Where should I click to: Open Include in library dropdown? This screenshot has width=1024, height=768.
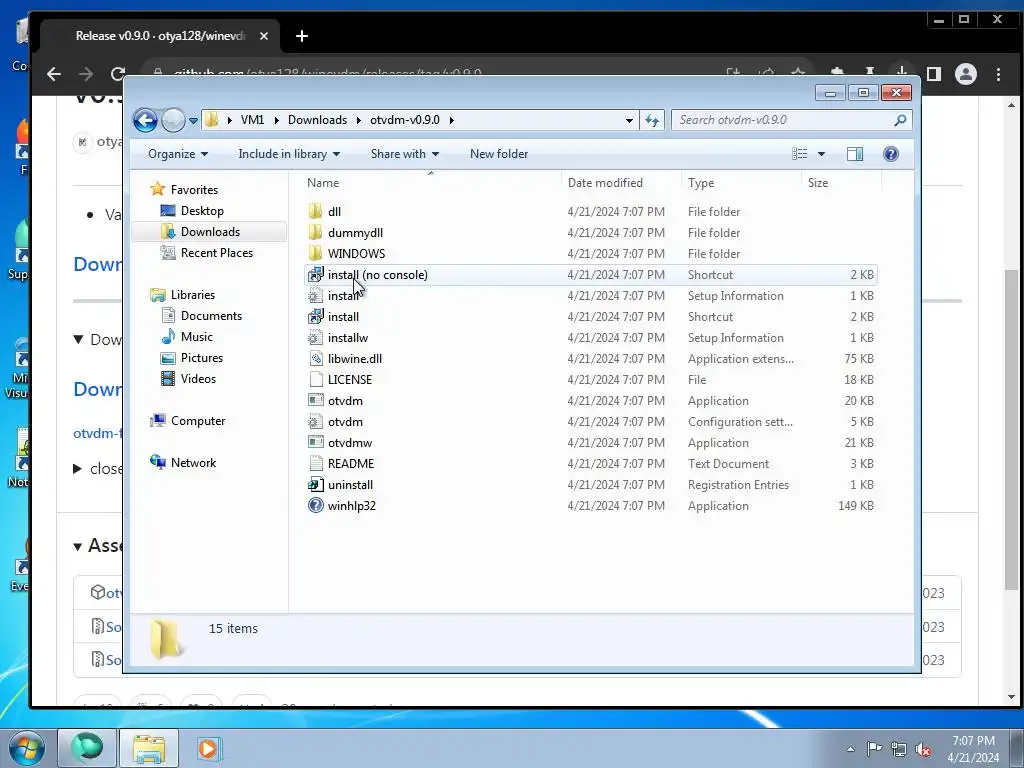click(289, 153)
